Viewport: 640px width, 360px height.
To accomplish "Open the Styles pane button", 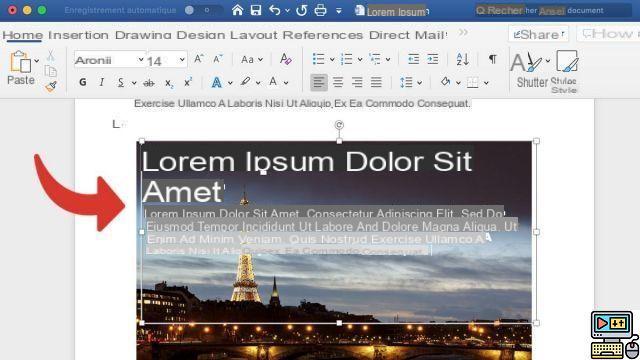I will click(x=566, y=71).
